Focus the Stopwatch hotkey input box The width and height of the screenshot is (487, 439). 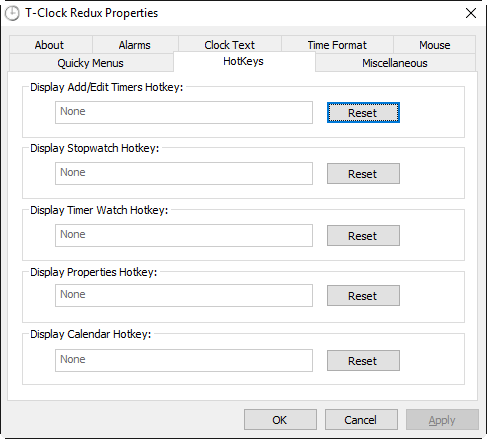pyautogui.click(x=184, y=173)
